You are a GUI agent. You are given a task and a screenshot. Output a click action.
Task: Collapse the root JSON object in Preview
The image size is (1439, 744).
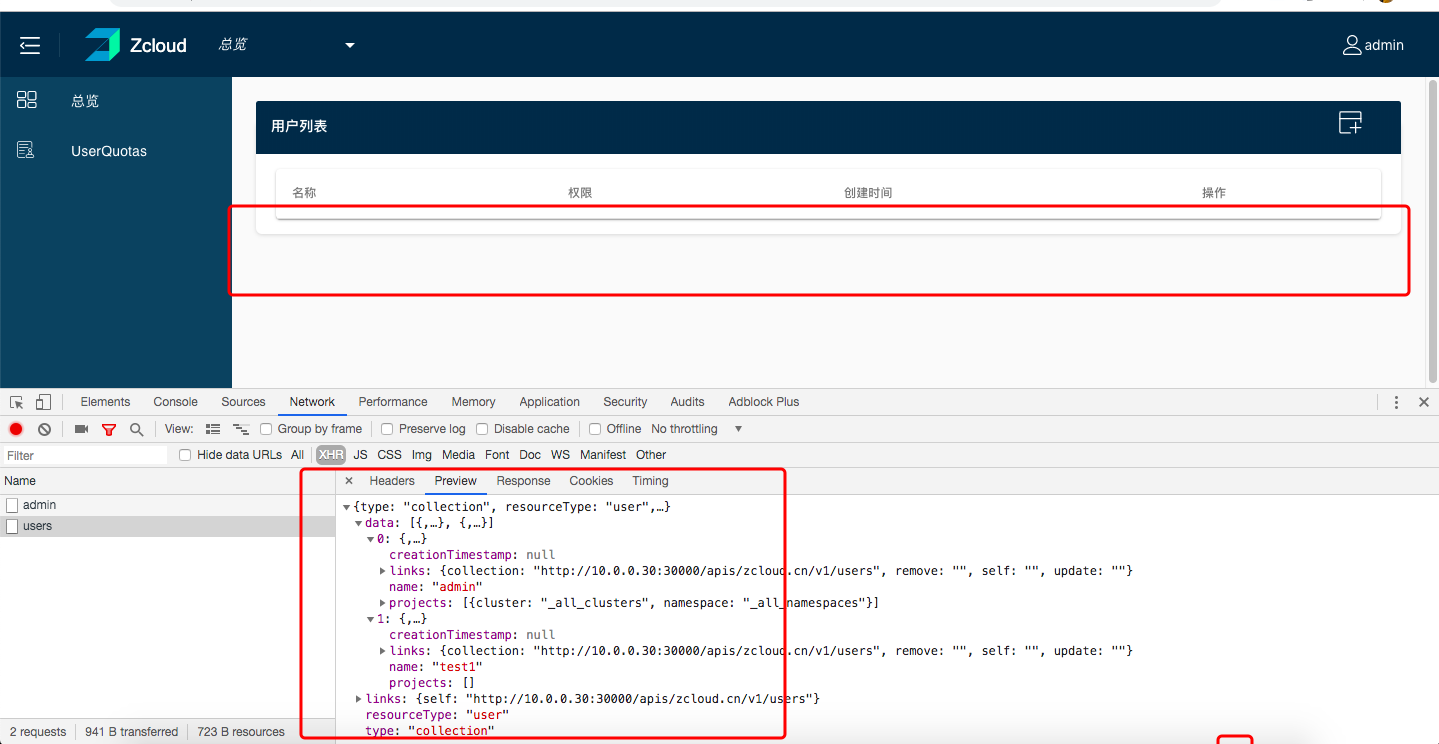[x=347, y=507]
